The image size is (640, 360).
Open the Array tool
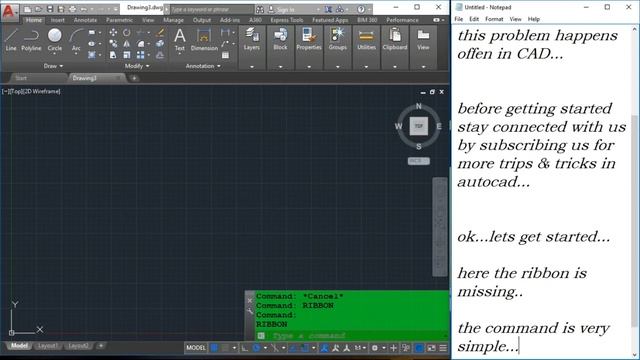pos(140,55)
